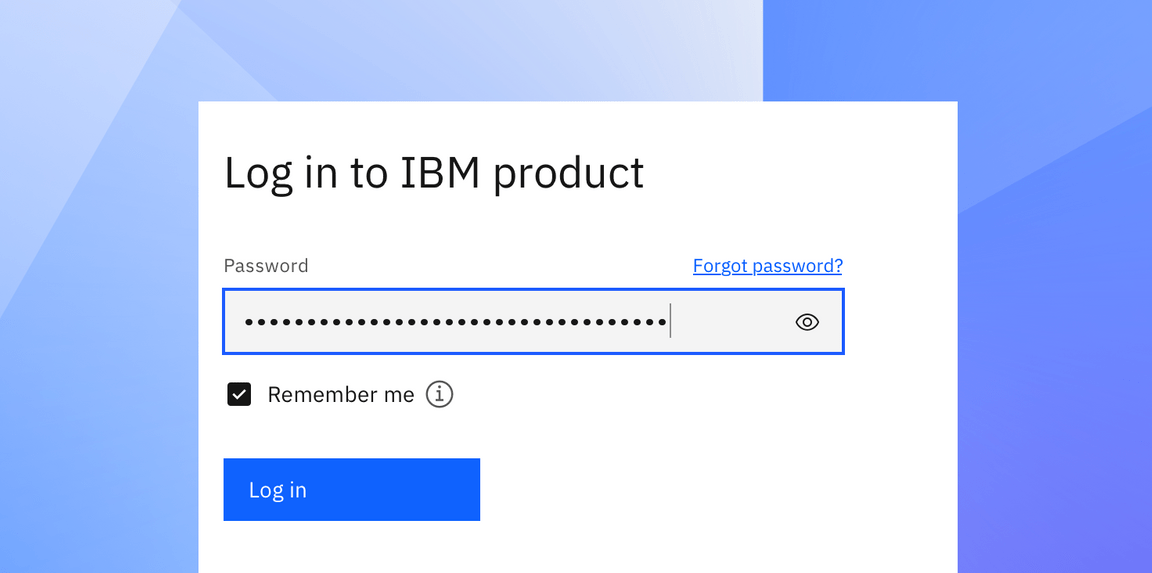
Task: Open the Remember me info tooltip icon
Action: pos(439,394)
